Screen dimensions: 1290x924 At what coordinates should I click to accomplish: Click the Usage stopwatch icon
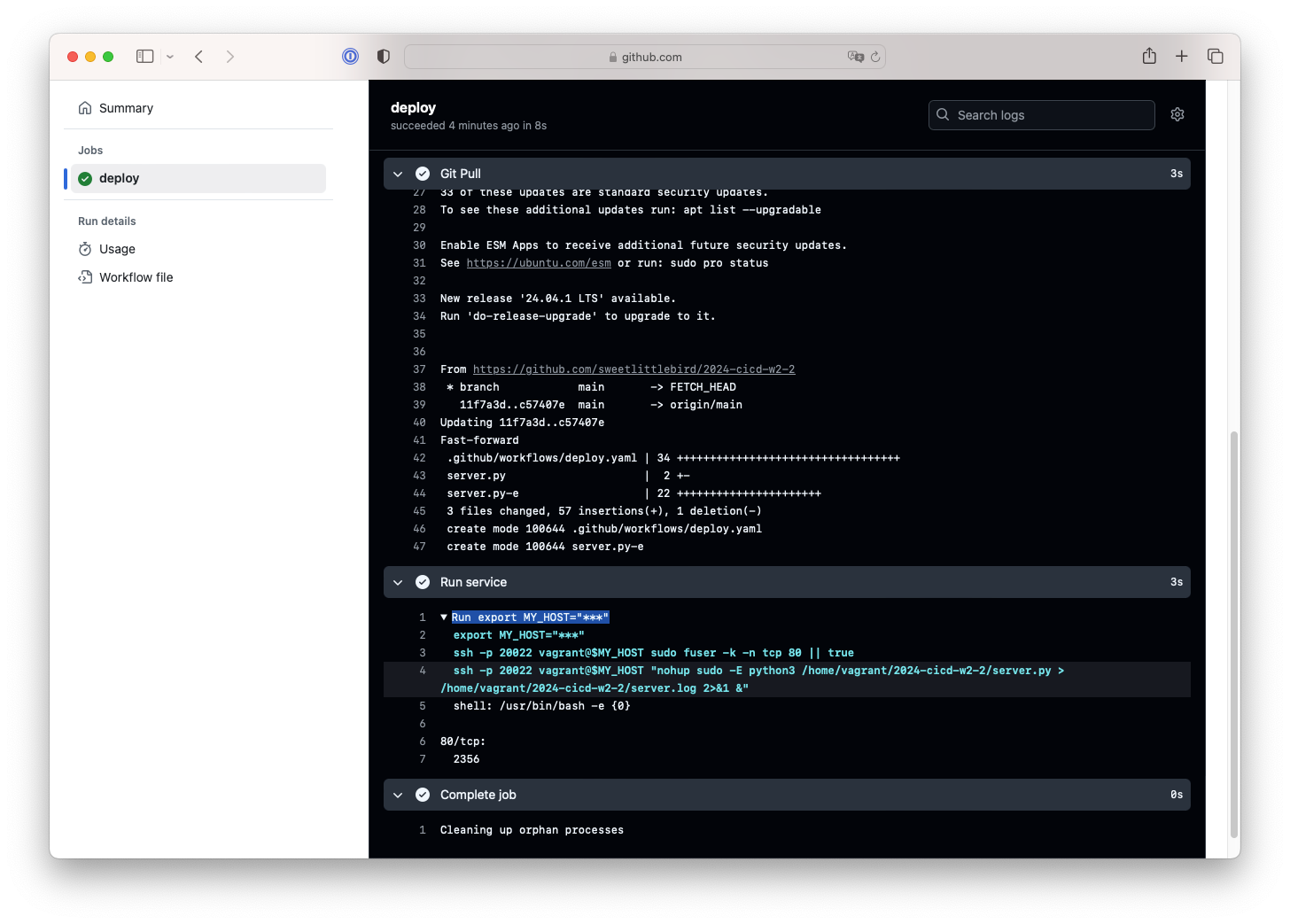(85, 249)
